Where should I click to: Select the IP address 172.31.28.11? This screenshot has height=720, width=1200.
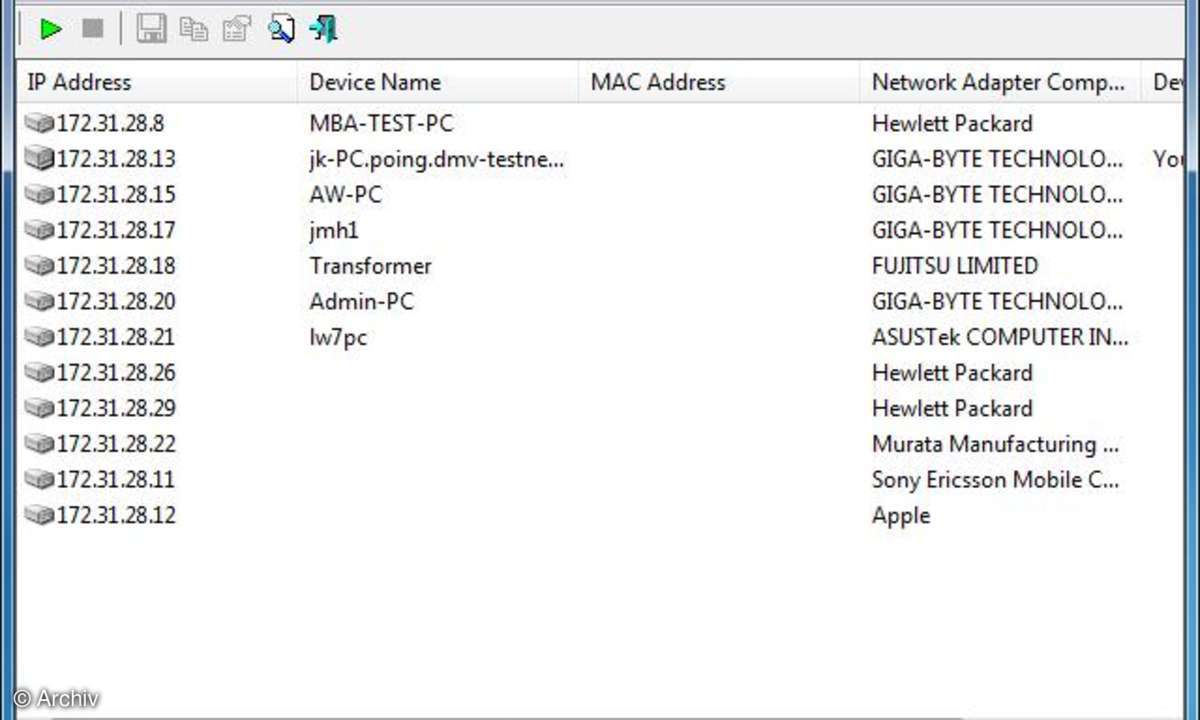point(116,479)
